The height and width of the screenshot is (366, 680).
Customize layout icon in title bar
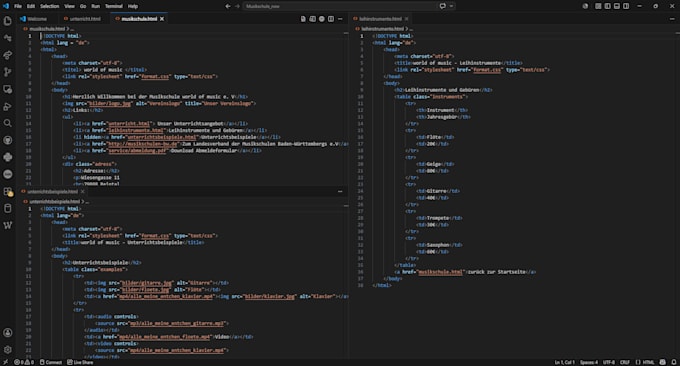click(598, 6)
